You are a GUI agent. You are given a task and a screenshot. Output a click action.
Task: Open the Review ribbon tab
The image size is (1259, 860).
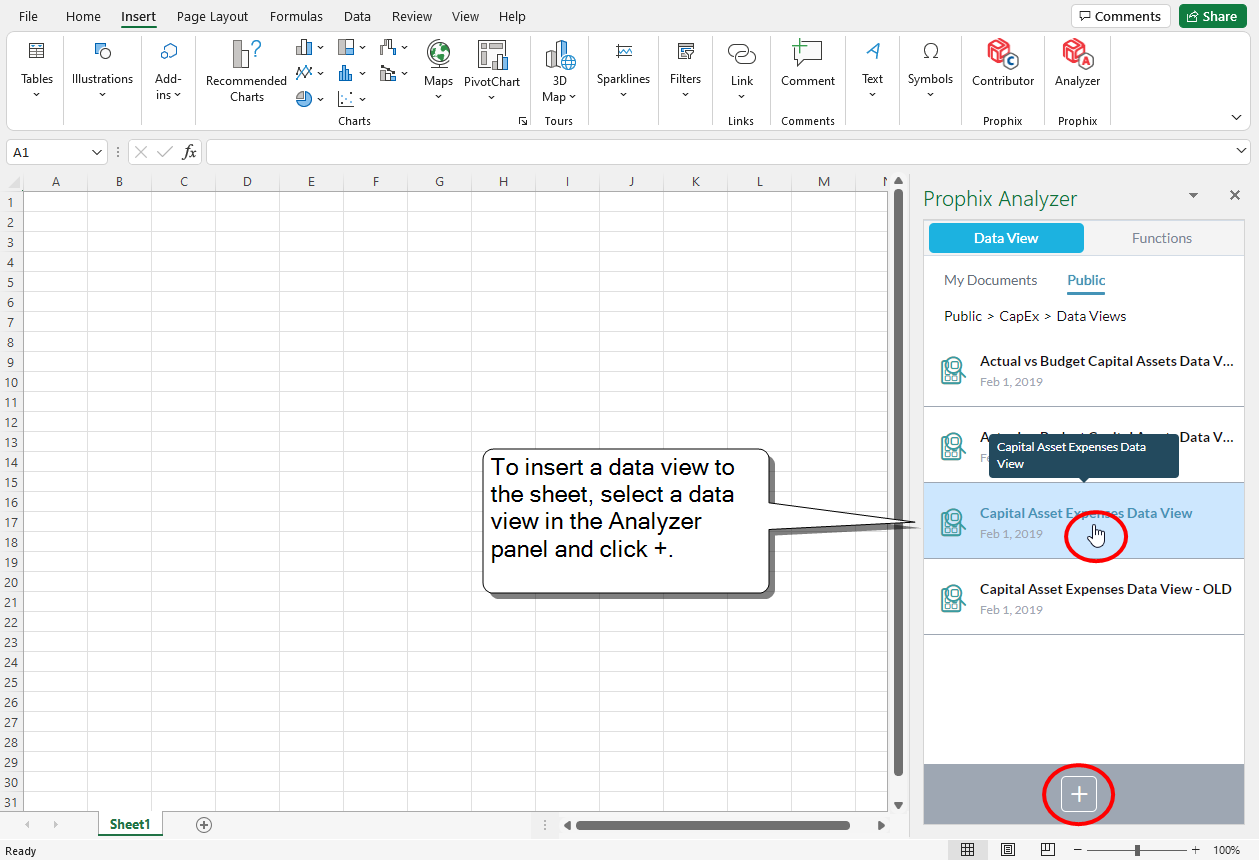tap(412, 16)
